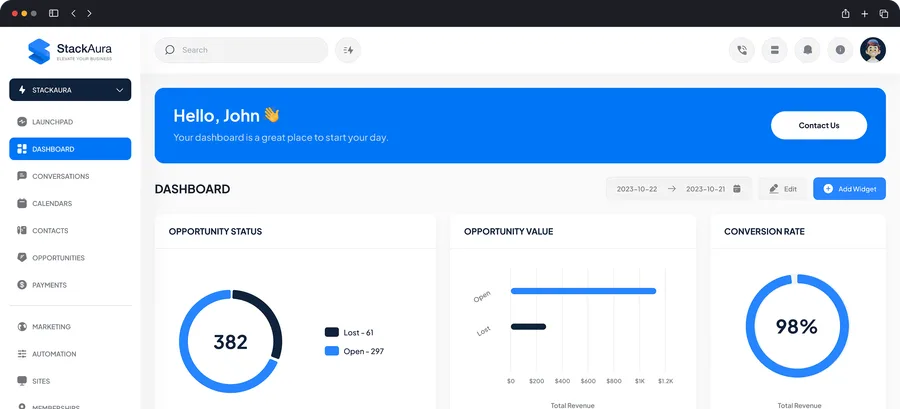Image resolution: width=900 pixels, height=409 pixels.
Task: Click the Conversations chat icon
Action: point(22,176)
